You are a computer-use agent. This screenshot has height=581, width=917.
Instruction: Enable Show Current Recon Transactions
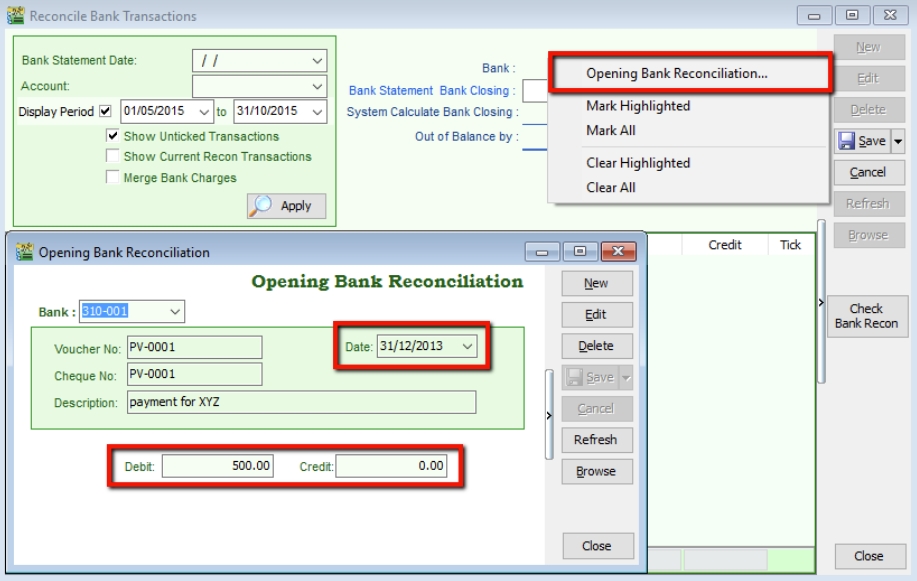click(113, 157)
